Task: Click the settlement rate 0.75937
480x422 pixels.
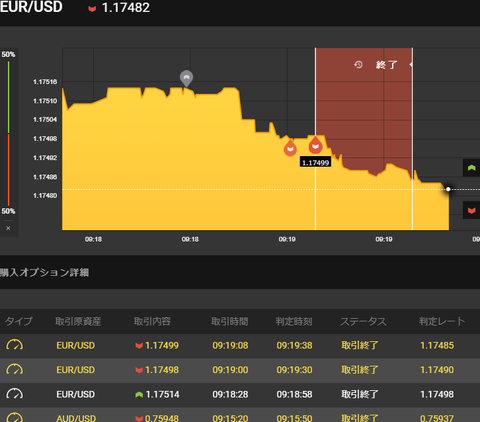Action: [437, 418]
